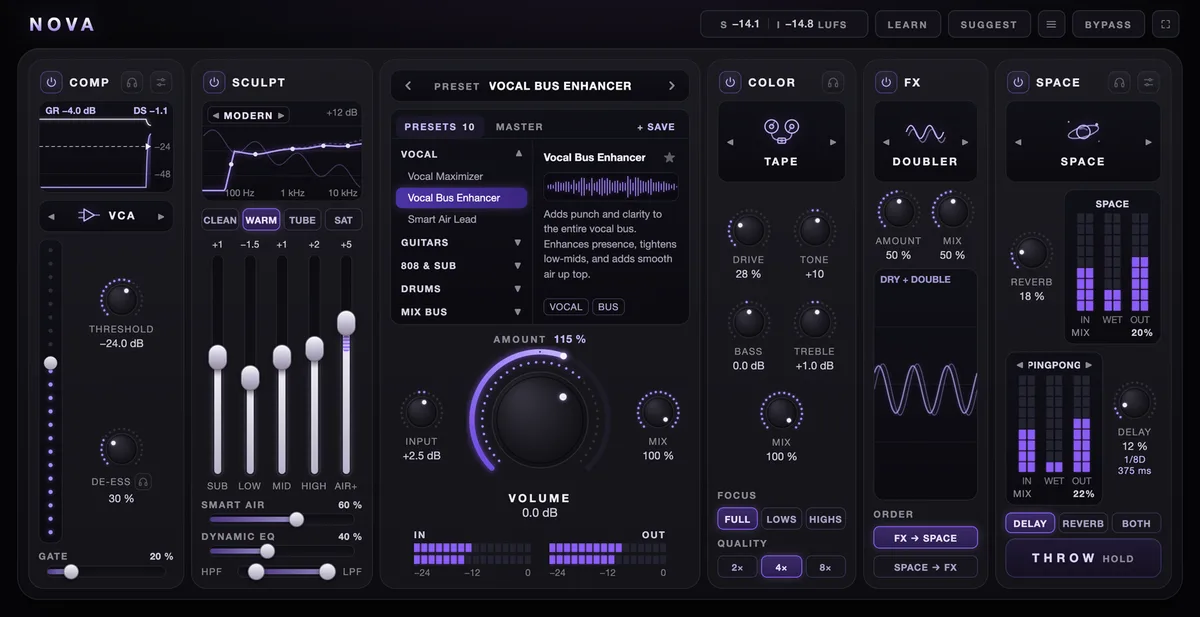Click the GATE slider handle
This screenshot has height=617, width=1200.
click(71, 572)
